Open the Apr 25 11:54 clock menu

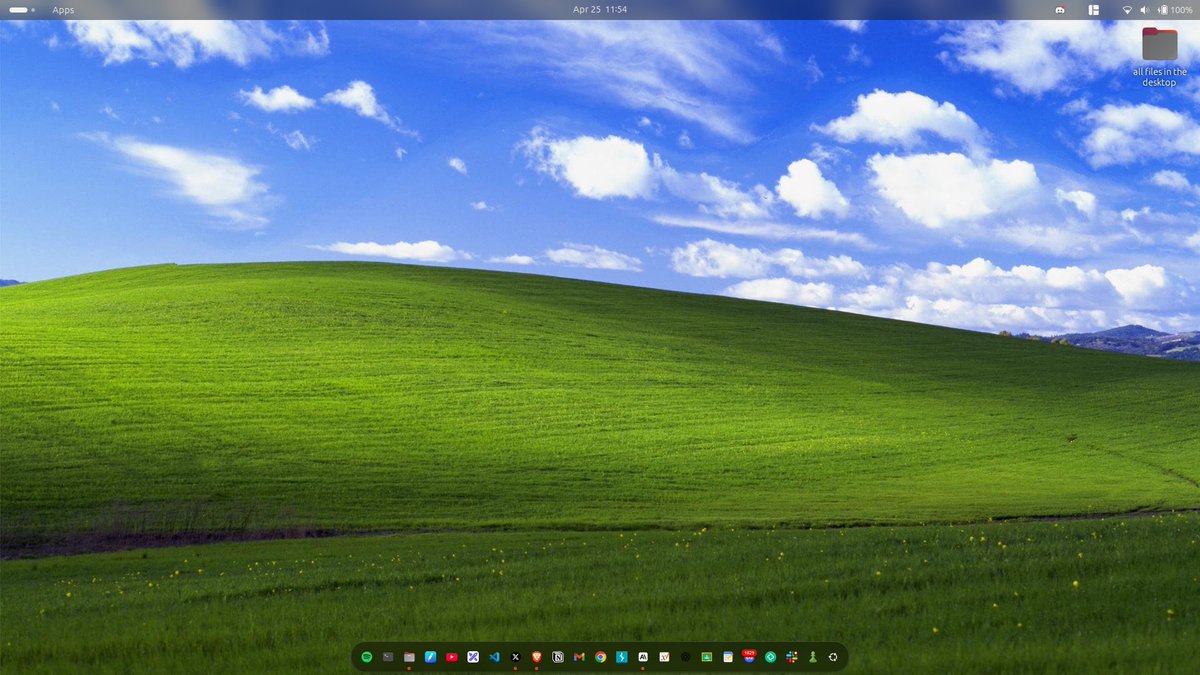click(x=600, y=9)
